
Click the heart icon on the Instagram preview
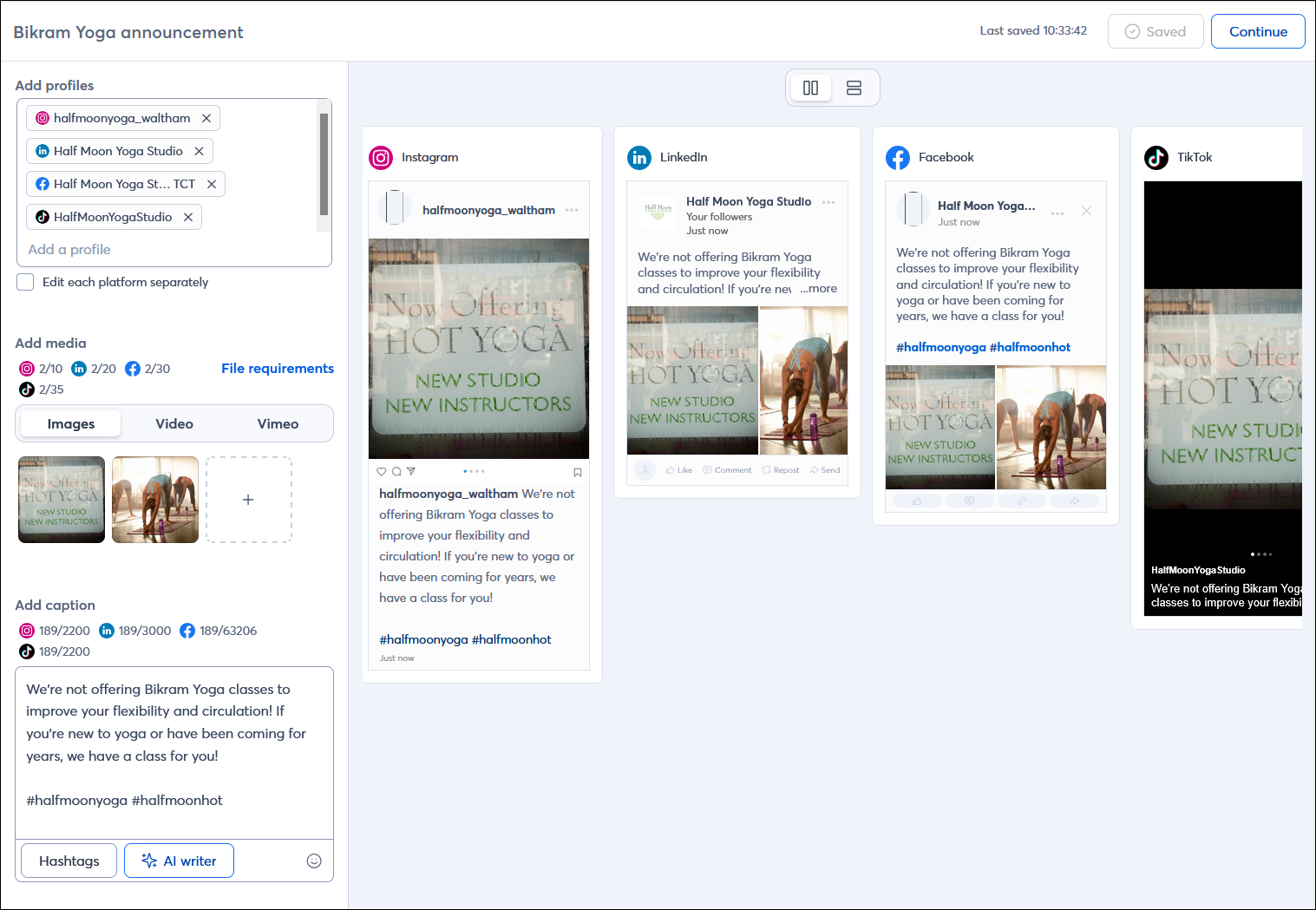(x=382, y=471)
